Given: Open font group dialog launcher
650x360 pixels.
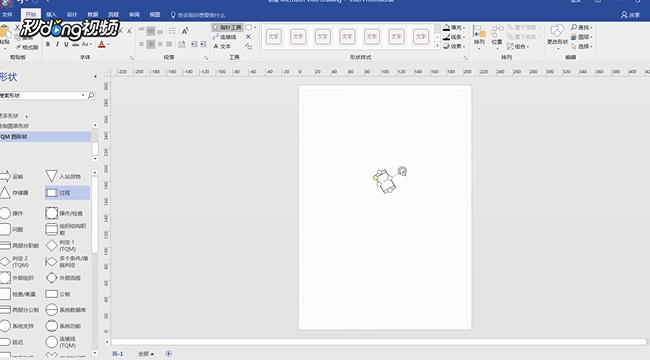Looking at the screenshot, I should click(x=132, y=58).
